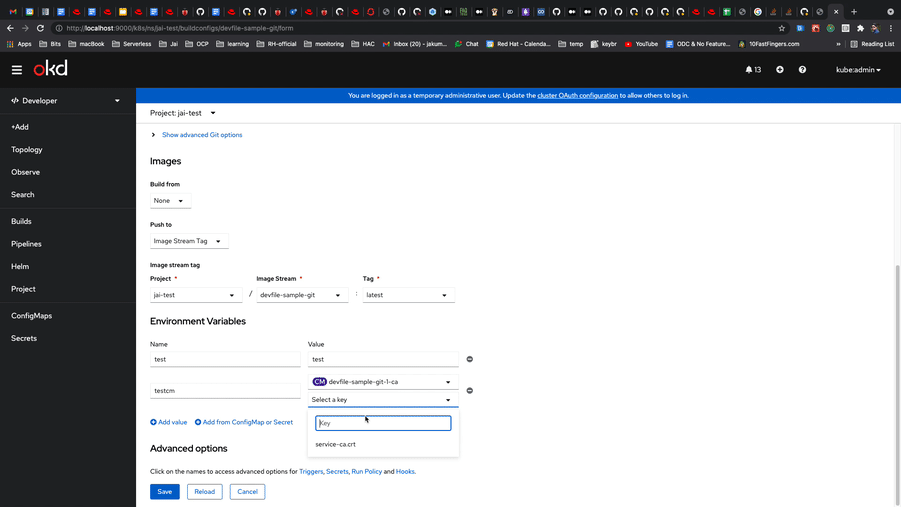Open the Gmail tab in the tab strip

pyautogui.click(x=13, y=11)
